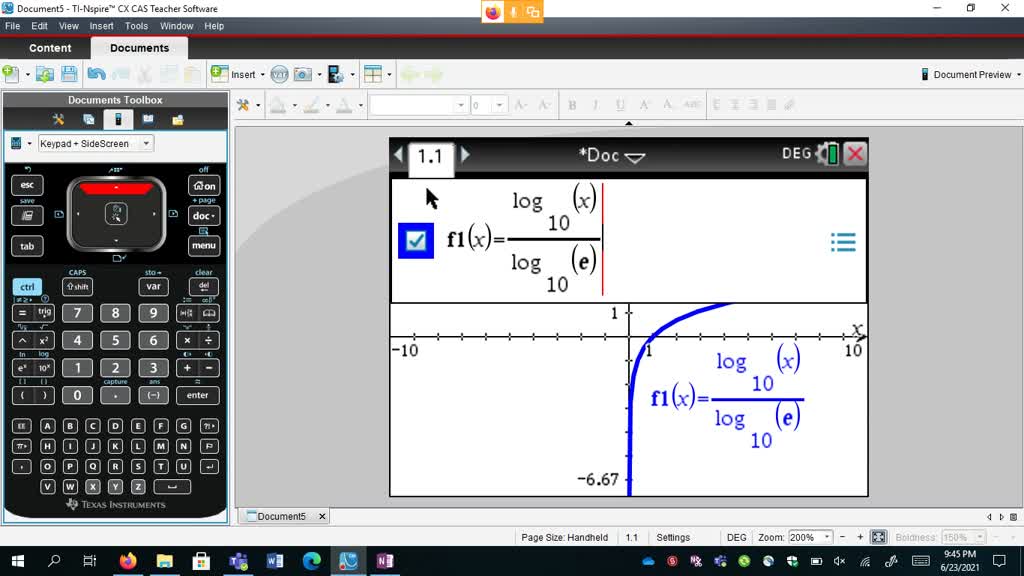Click the Windows Start button
The image size is (1024, 576).
tap(18, 561)
